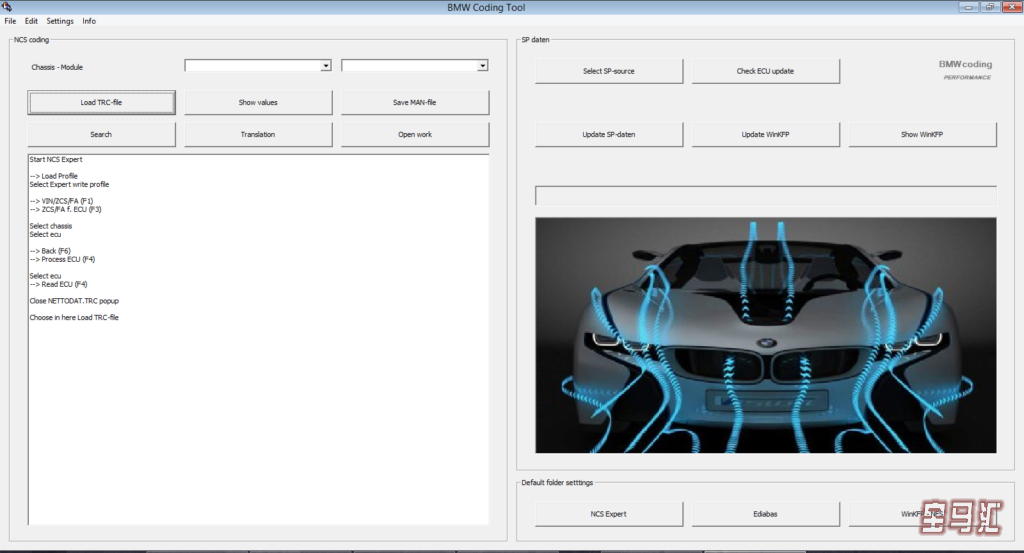Click the BMW coding Performance logo
This screenshot has height=553, width=1024.
[964, 70]
